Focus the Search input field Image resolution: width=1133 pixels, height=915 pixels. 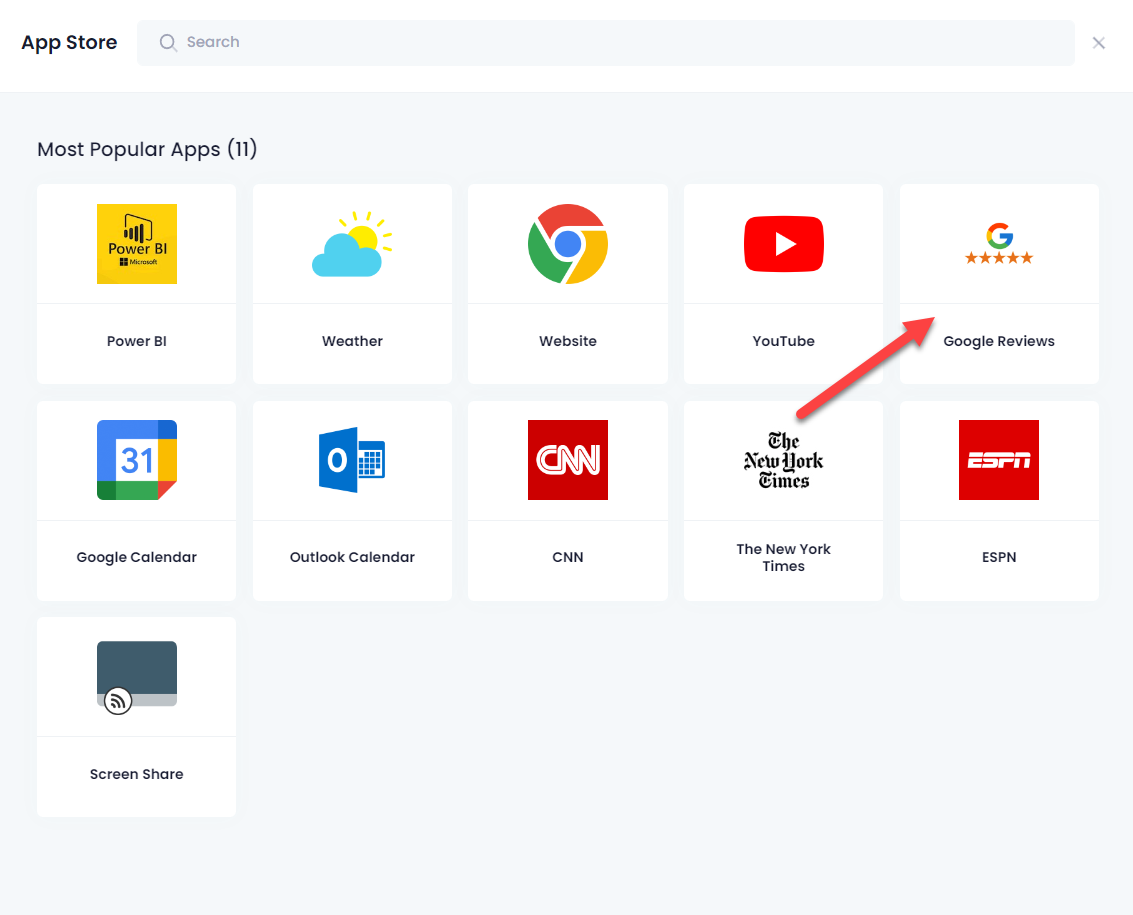click(x=606, y=43)
